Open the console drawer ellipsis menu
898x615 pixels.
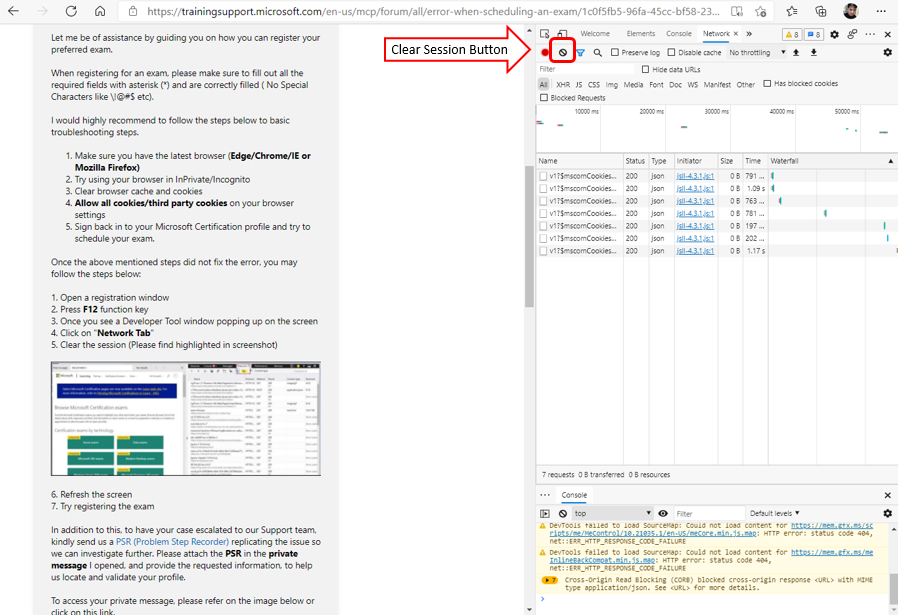[x=545, y=495]
